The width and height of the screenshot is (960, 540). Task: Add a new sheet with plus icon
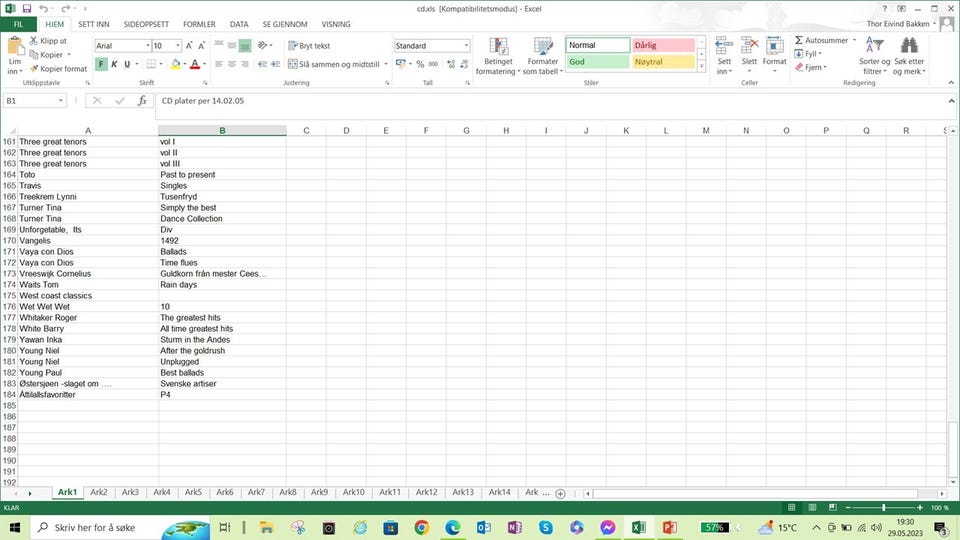(x=560, y=493)
